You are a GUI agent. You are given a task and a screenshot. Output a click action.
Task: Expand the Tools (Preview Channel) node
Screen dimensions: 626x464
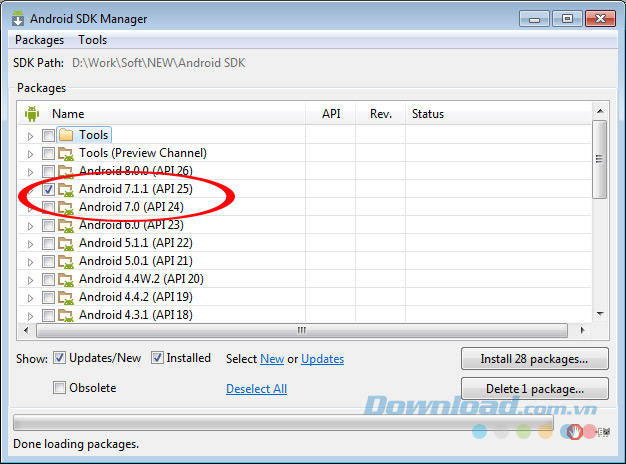click(30, 154)
